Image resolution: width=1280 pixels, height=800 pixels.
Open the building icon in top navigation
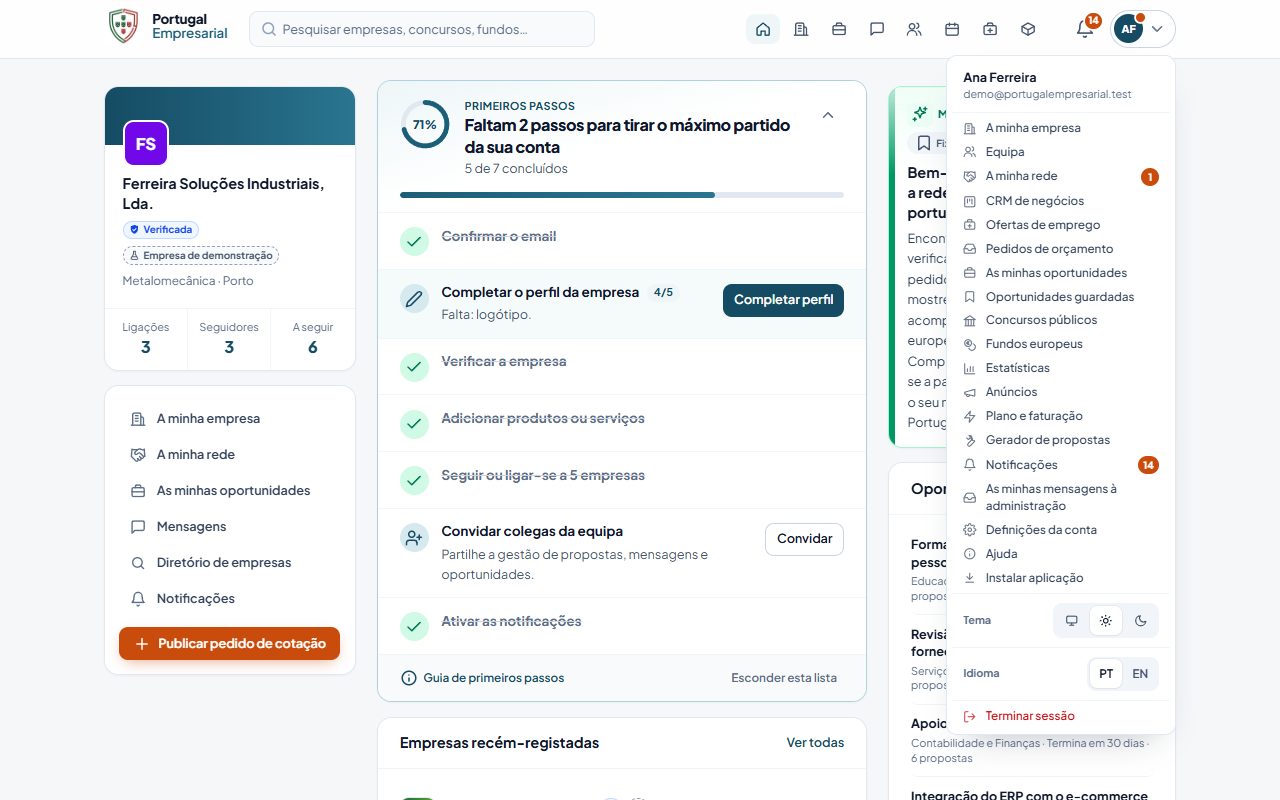(801, 29)
